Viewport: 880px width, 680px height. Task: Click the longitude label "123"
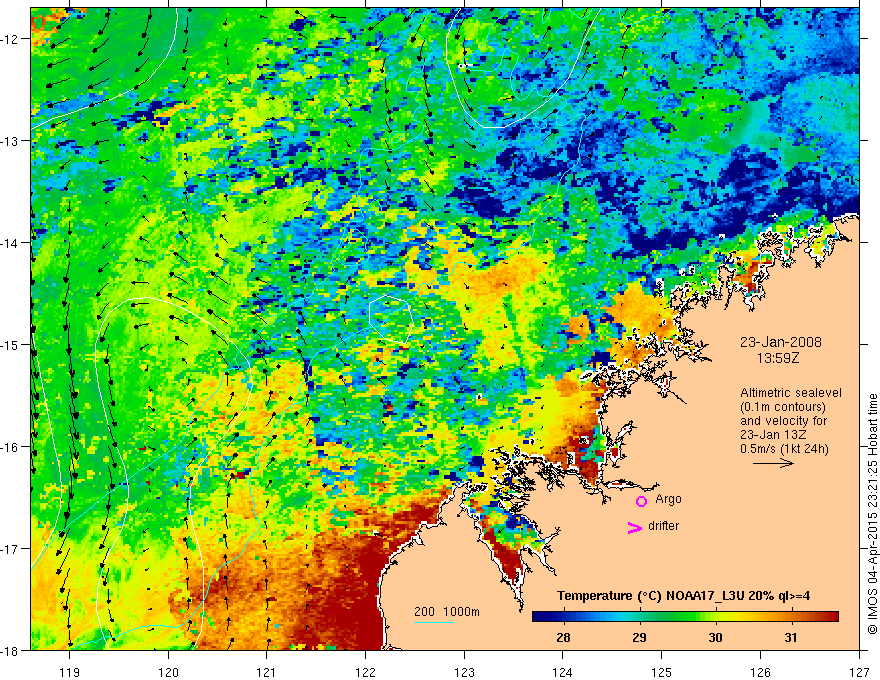464,672
